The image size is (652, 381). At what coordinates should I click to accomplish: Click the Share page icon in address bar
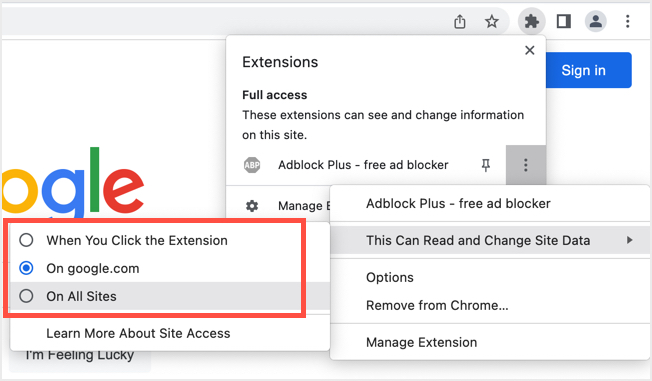(x=459, y=21)
